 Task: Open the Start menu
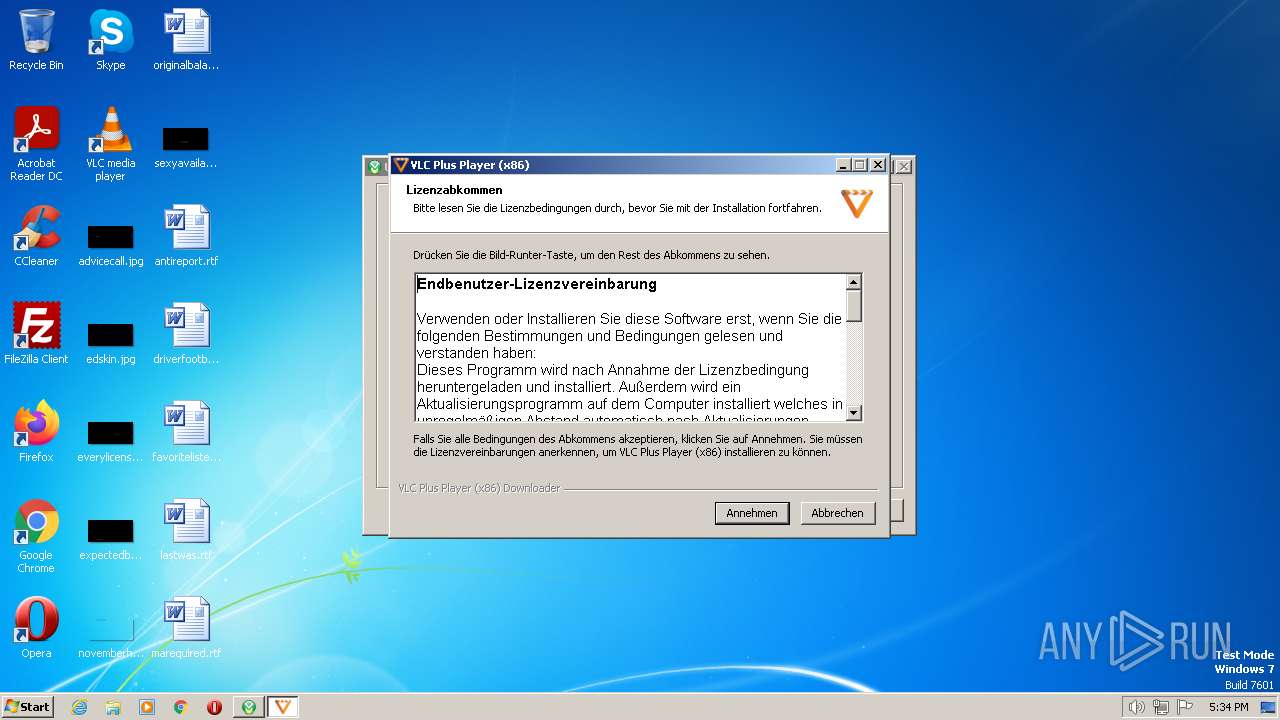point(28,706)
